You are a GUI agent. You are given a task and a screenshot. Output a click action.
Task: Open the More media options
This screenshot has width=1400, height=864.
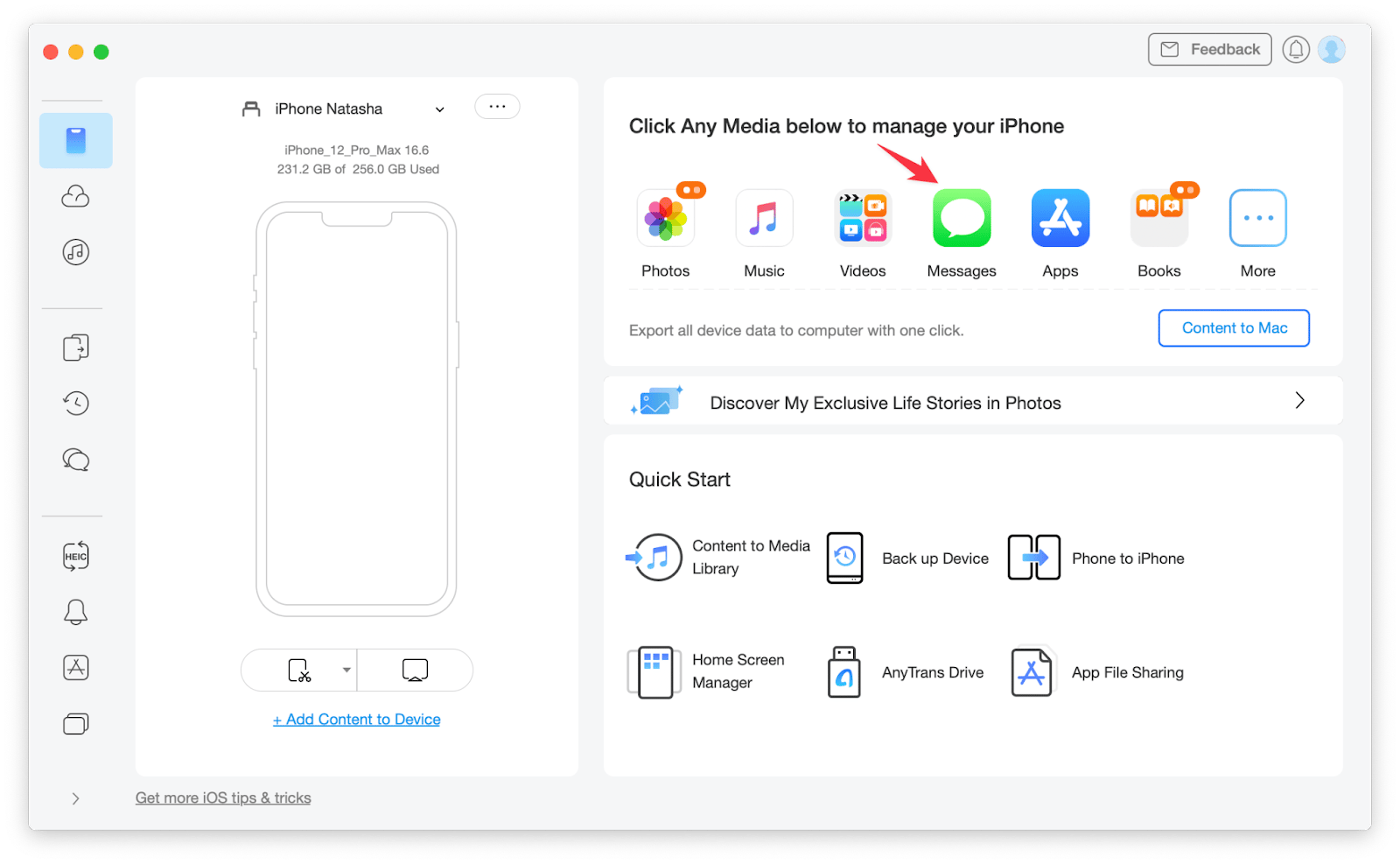[x=1258, y=218]
